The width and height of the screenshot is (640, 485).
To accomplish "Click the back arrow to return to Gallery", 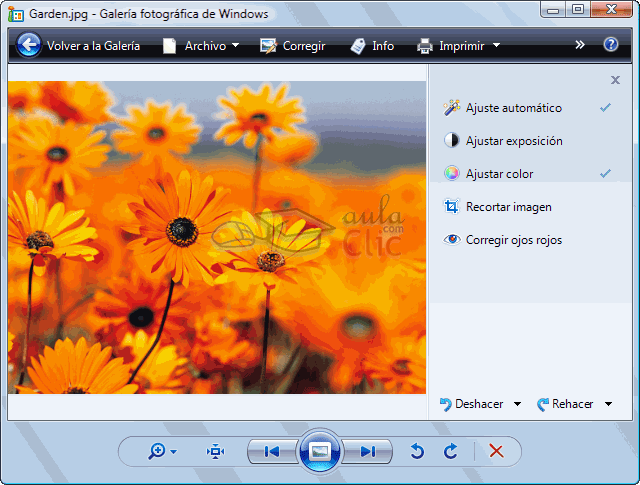I will 29,45.
